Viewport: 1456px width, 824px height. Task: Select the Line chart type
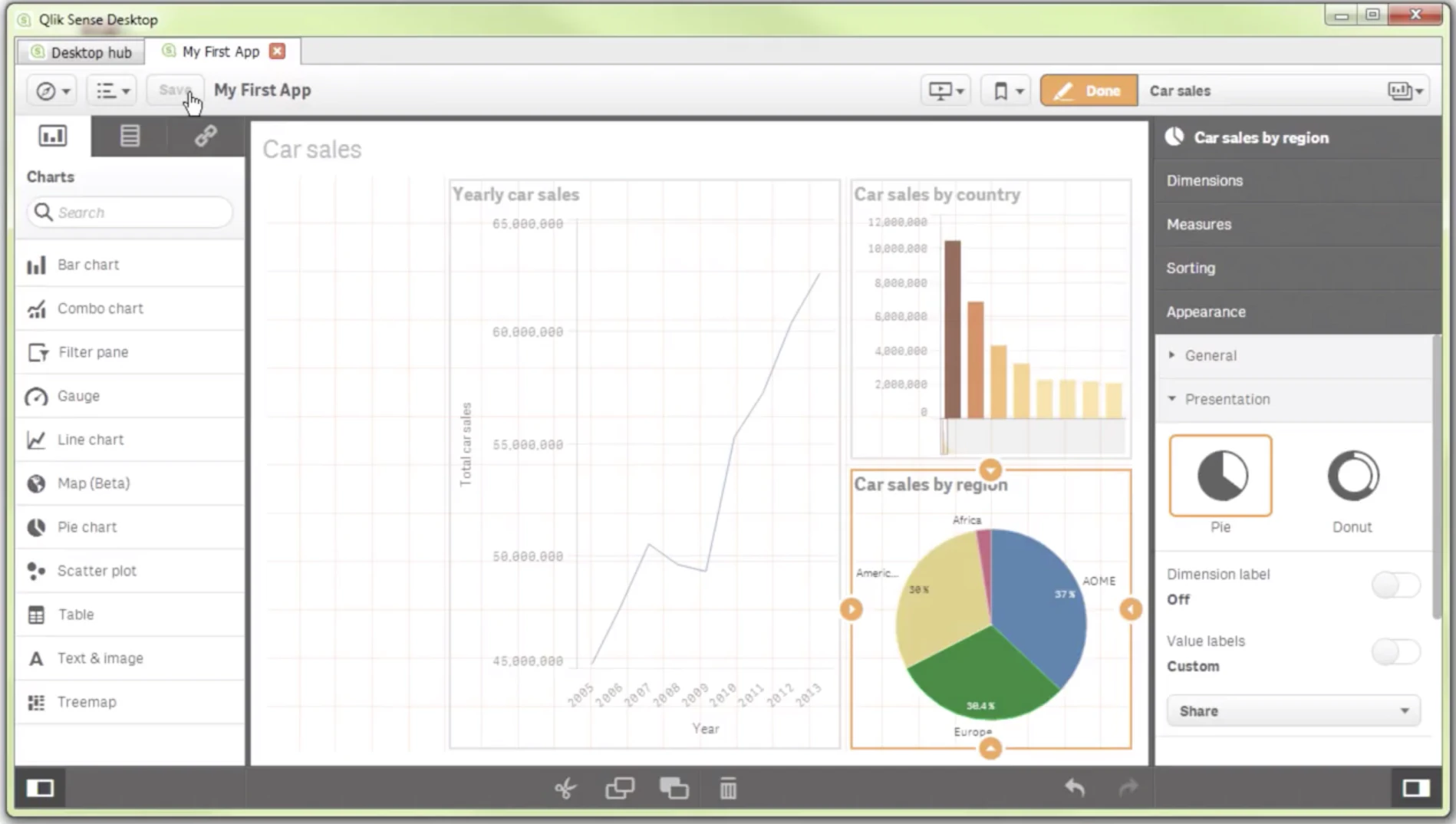90,439
